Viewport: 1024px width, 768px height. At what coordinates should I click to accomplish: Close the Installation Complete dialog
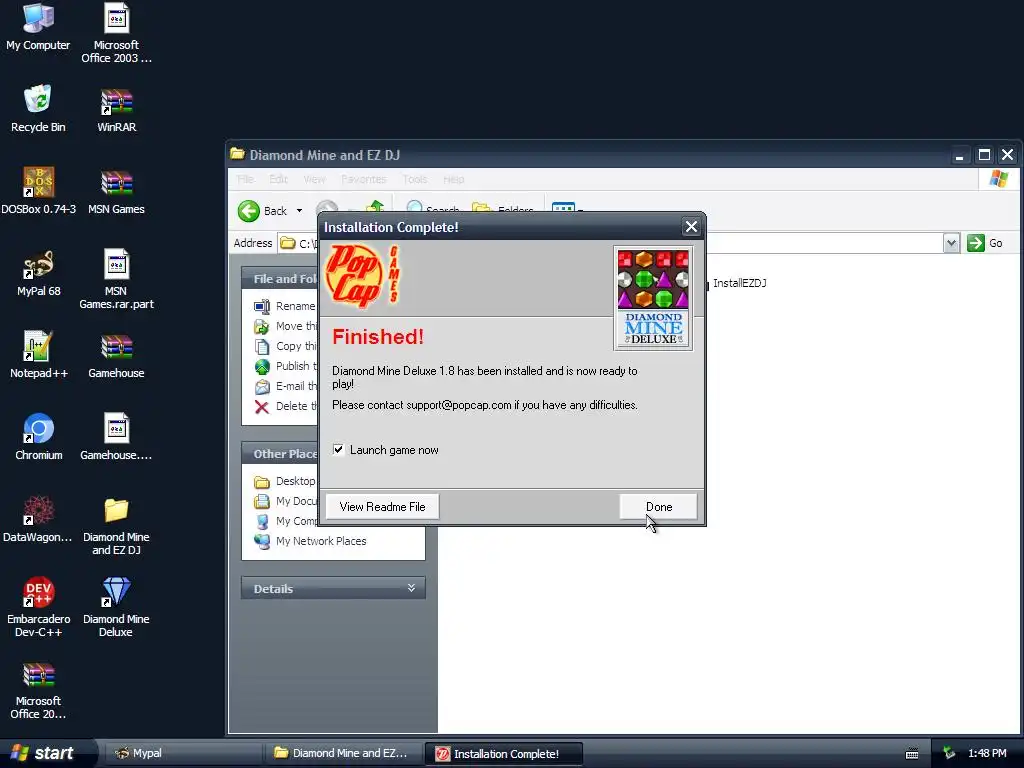(691, 227)
